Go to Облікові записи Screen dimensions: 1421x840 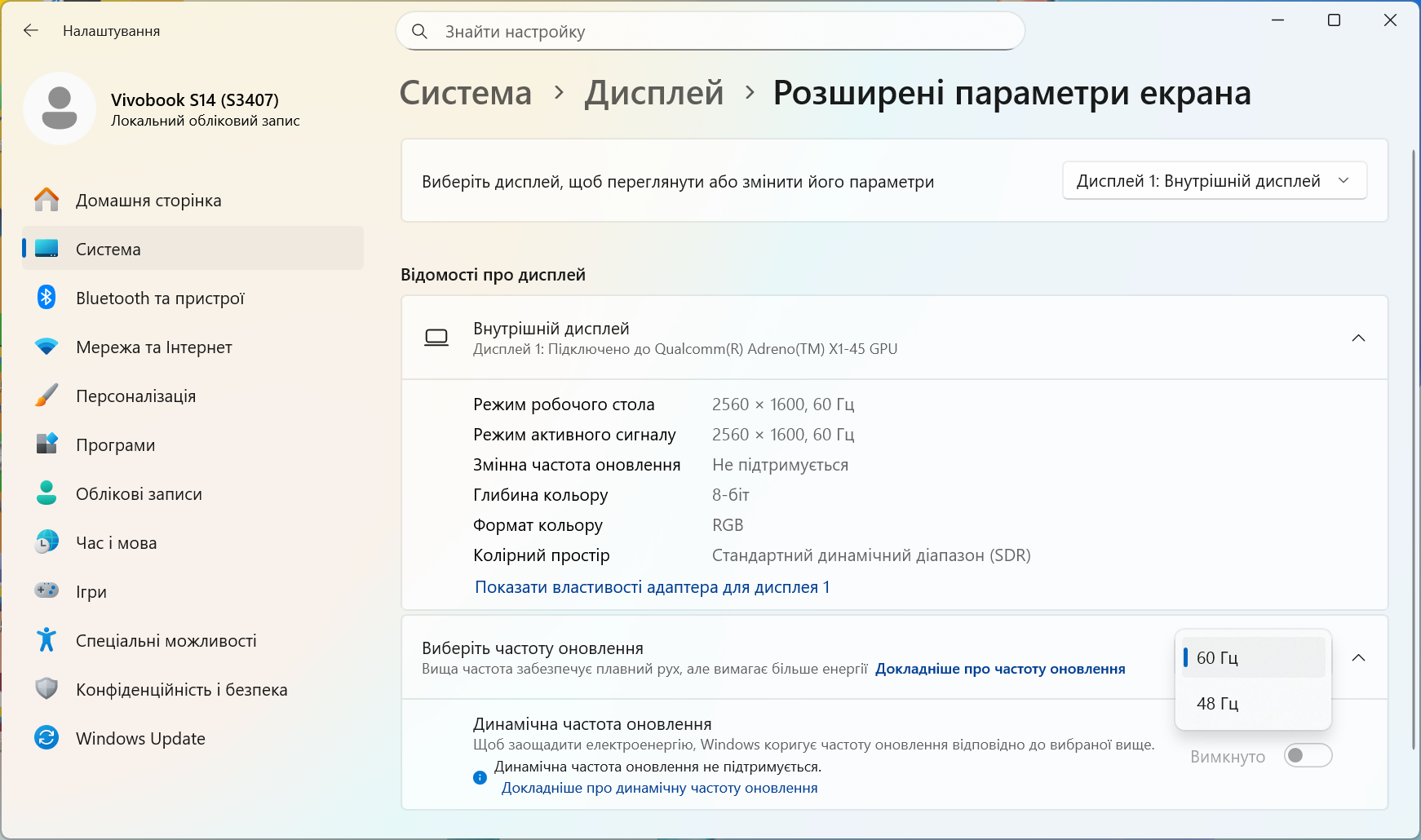point(193,493)
